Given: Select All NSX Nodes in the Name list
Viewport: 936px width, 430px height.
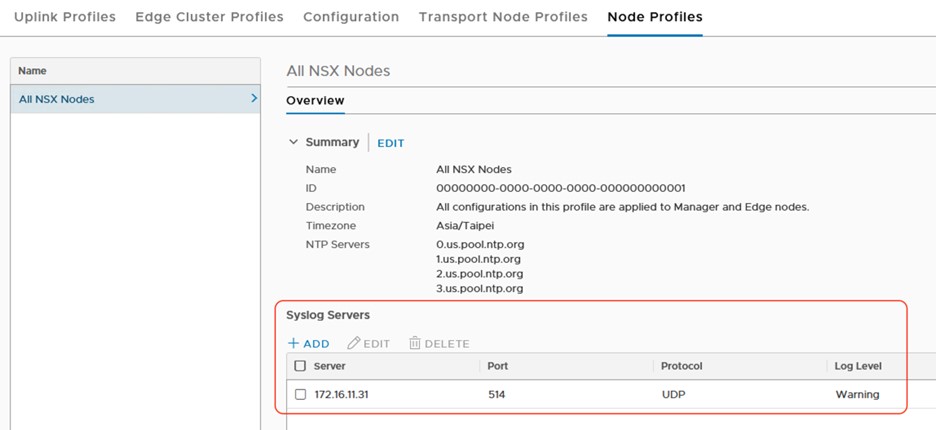Looking at the screenshot, I should 57,99.
